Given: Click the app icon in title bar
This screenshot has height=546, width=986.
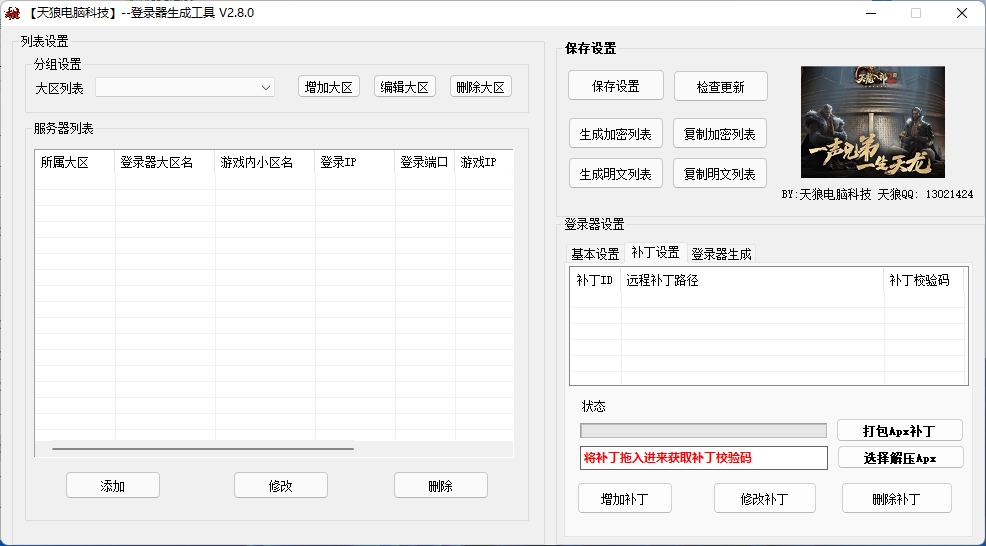Looking at the screenshot, I should click(x=12, y=13).
